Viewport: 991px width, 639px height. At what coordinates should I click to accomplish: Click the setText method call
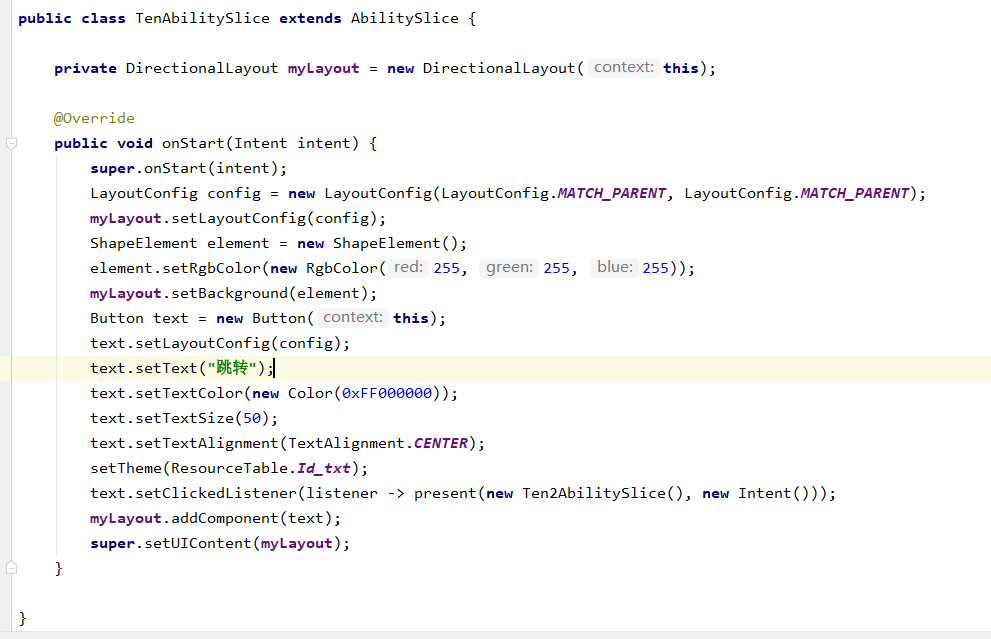point(167,368)
